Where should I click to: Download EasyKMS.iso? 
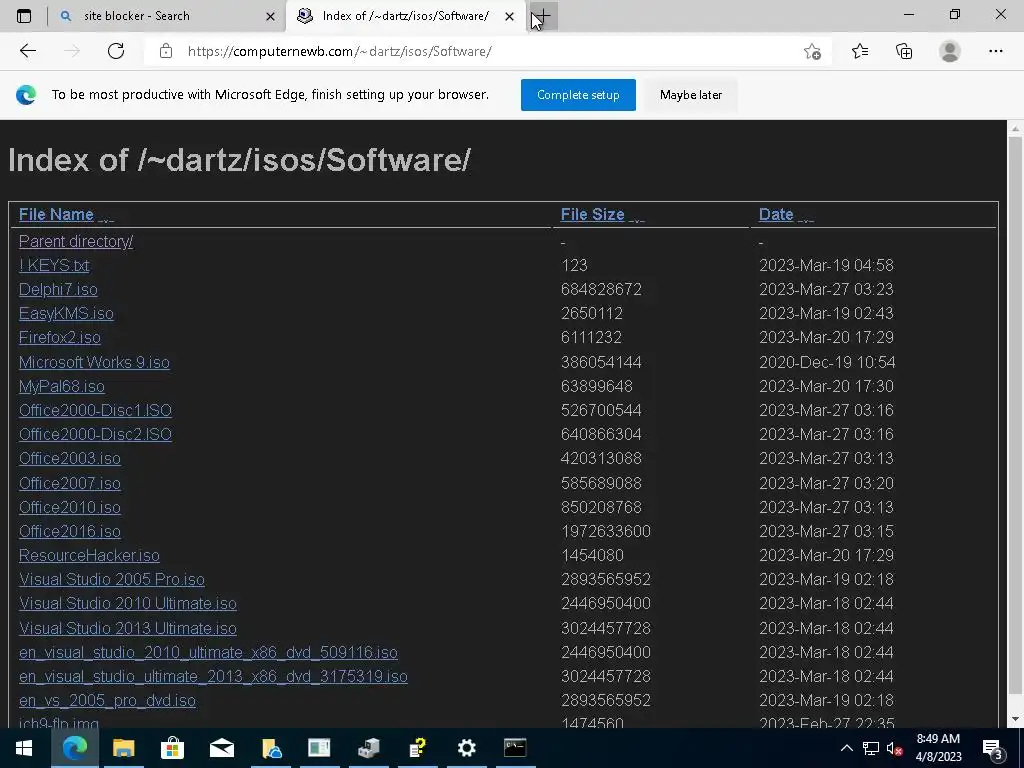pos(66,313)
